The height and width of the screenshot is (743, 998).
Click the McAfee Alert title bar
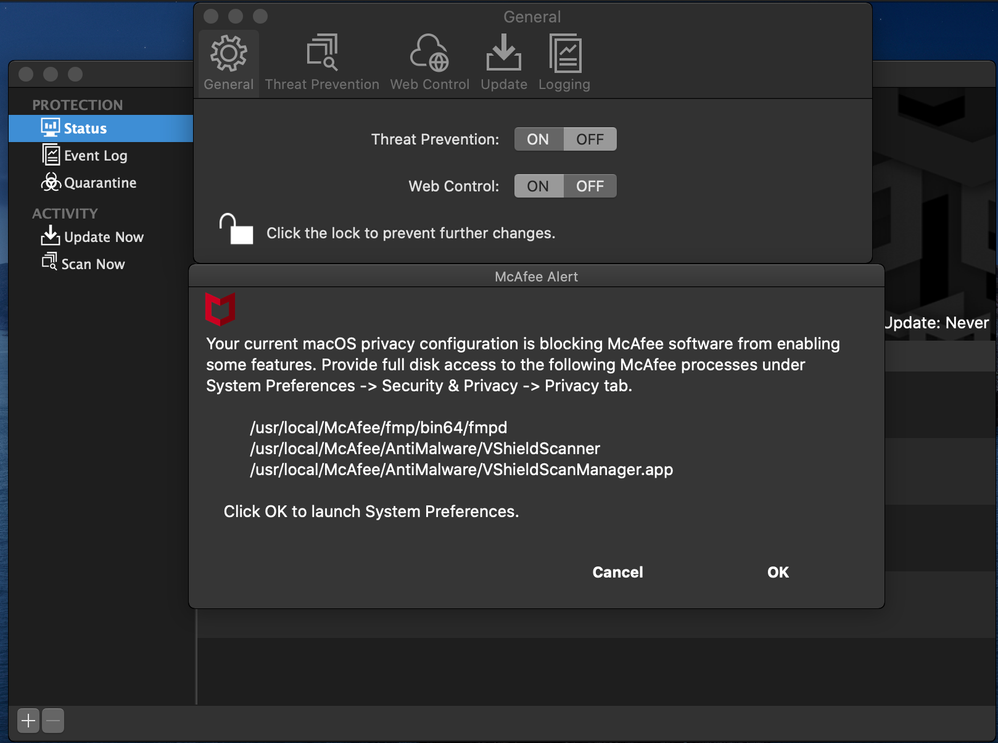click(537, 276)
